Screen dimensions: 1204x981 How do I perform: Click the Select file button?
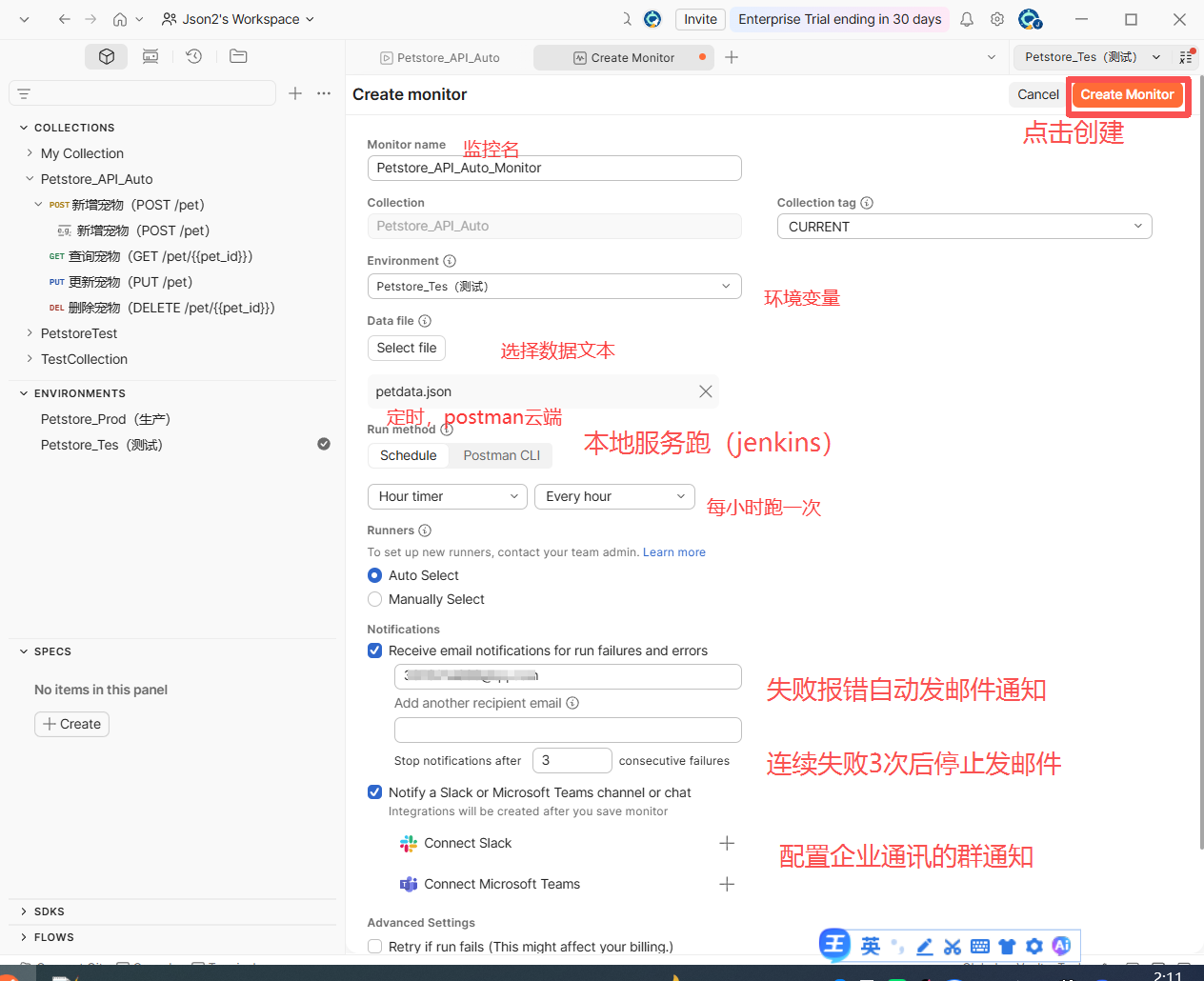(x=407, y=348)
